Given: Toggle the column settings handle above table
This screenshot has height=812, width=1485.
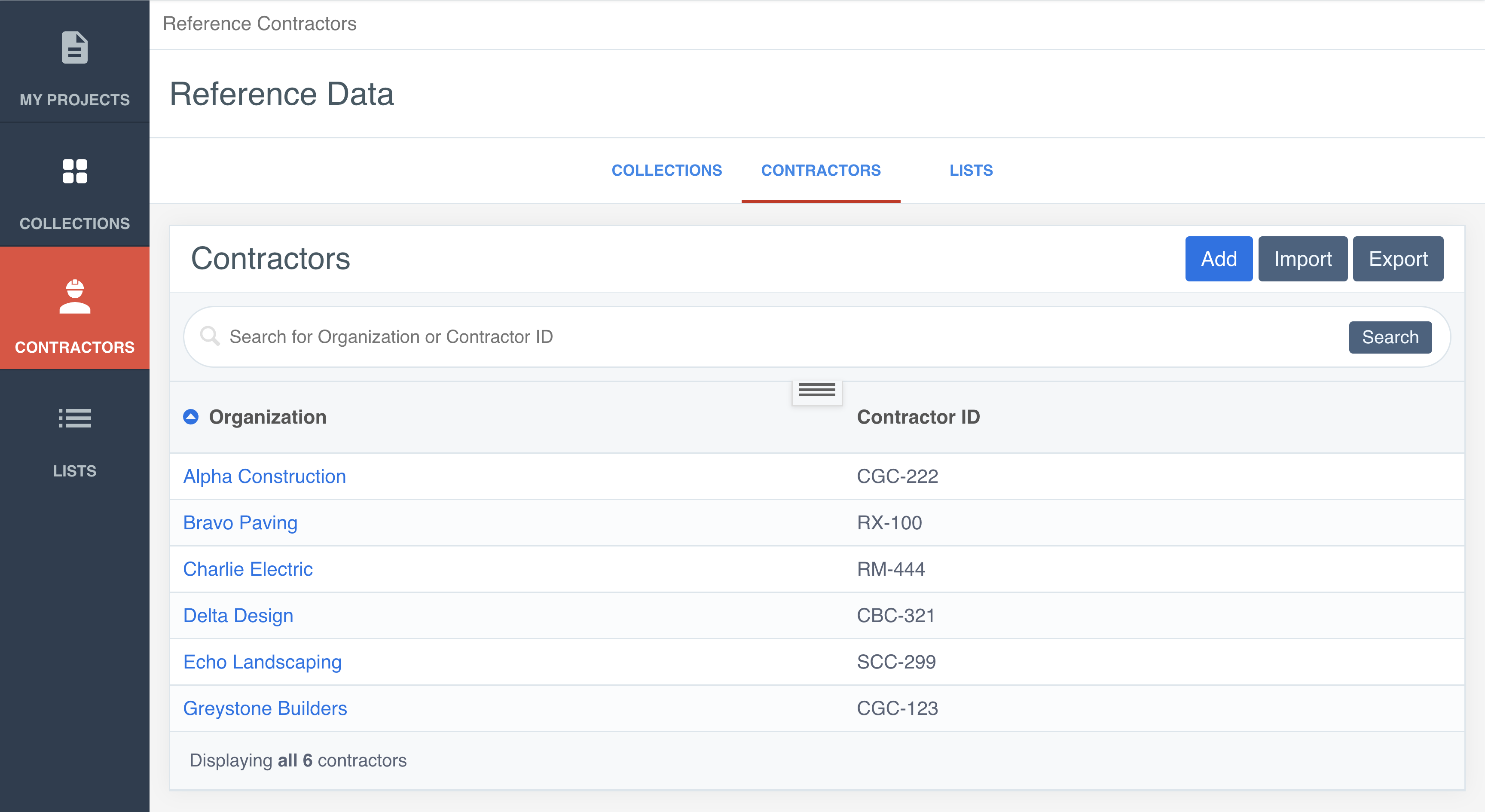Looking at the screenshot, I should tap(816, 391).
